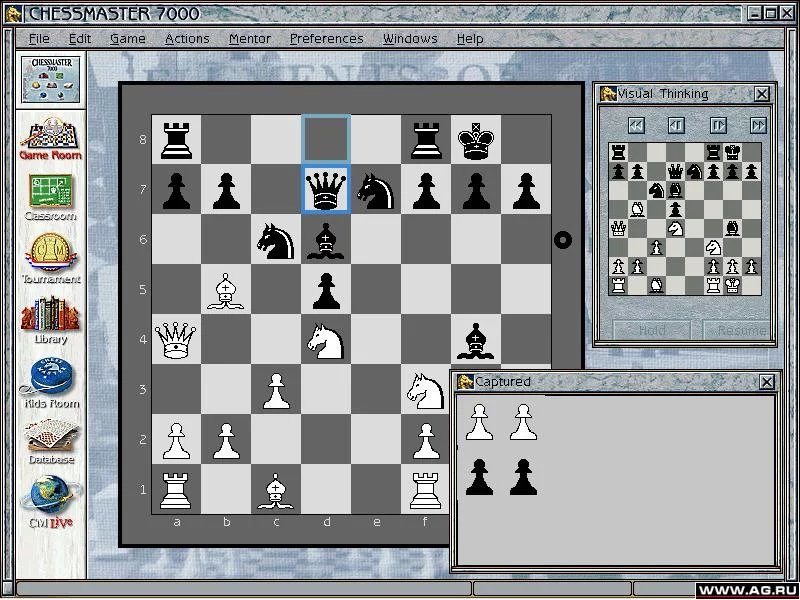The width and height of the screenshot is (800, 600).
Task: Select the black pawn on b7
Action: click(x=226, y=189)
